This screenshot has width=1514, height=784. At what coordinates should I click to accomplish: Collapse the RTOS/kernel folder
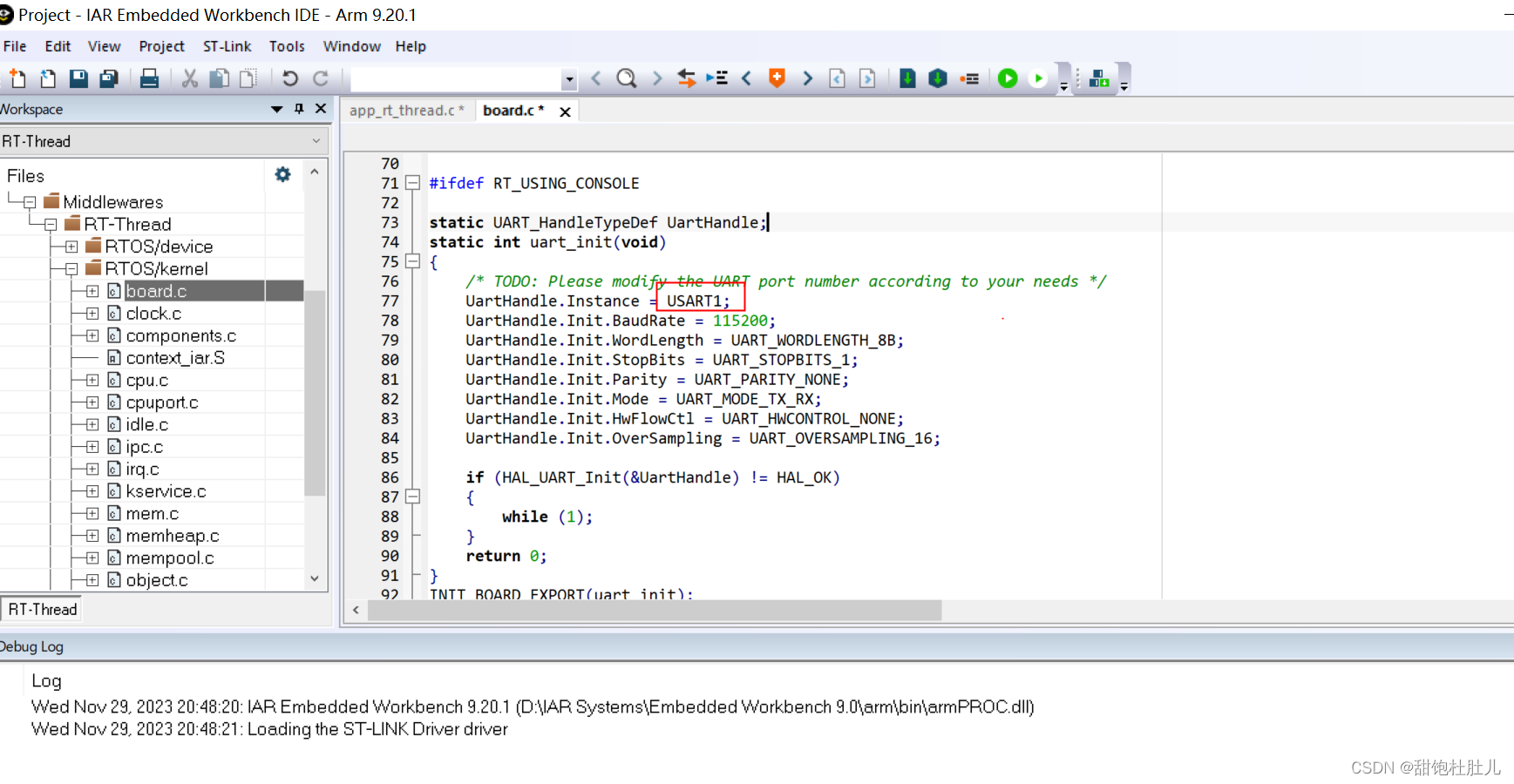click(71, 269)
